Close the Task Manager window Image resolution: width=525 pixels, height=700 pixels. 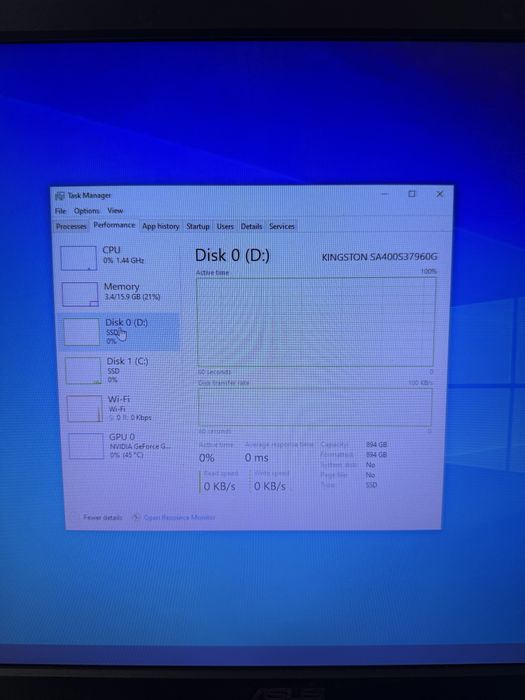tap(440, 194)
